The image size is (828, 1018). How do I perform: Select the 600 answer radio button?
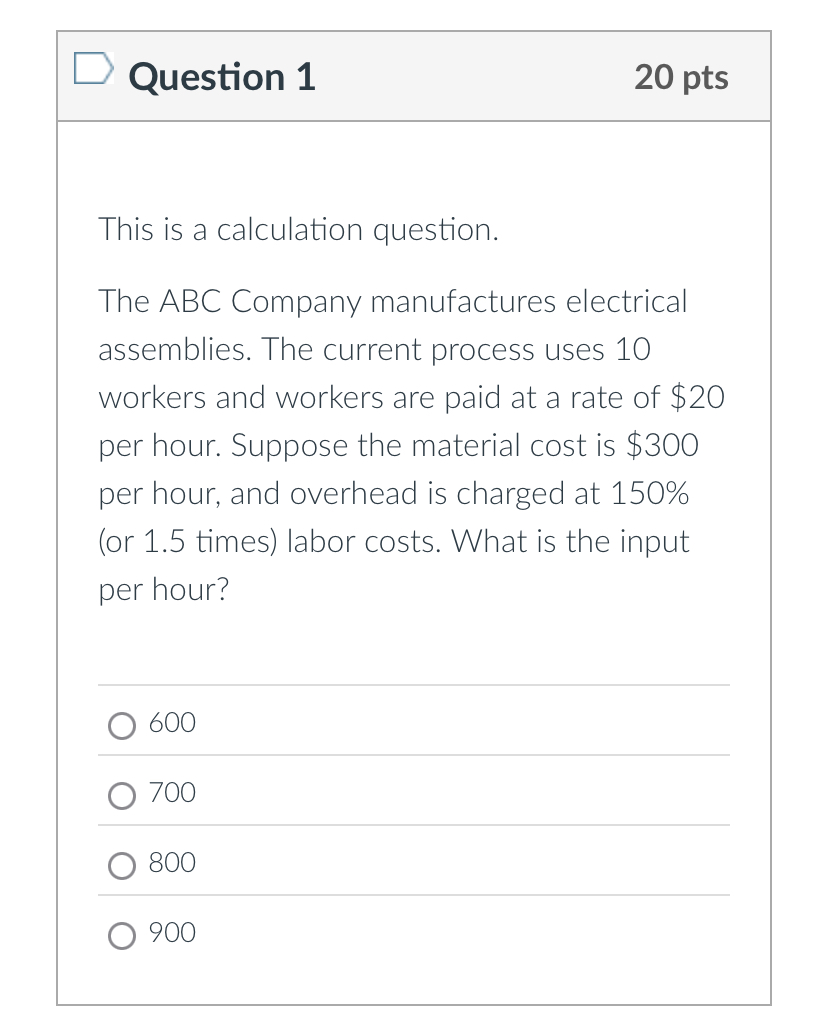point(121,726)
